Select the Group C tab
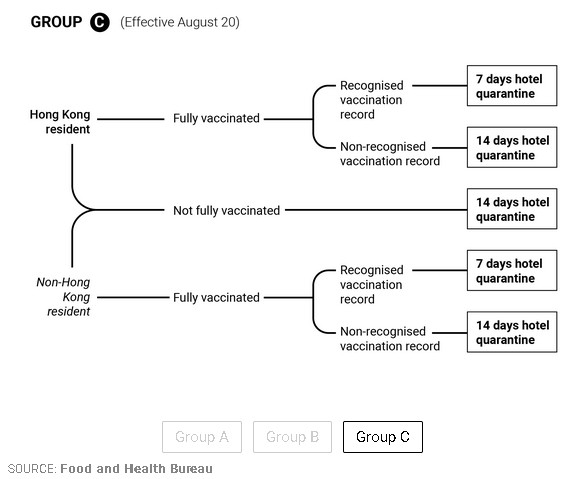The image size is (580, 479). [x=383, y=437]
